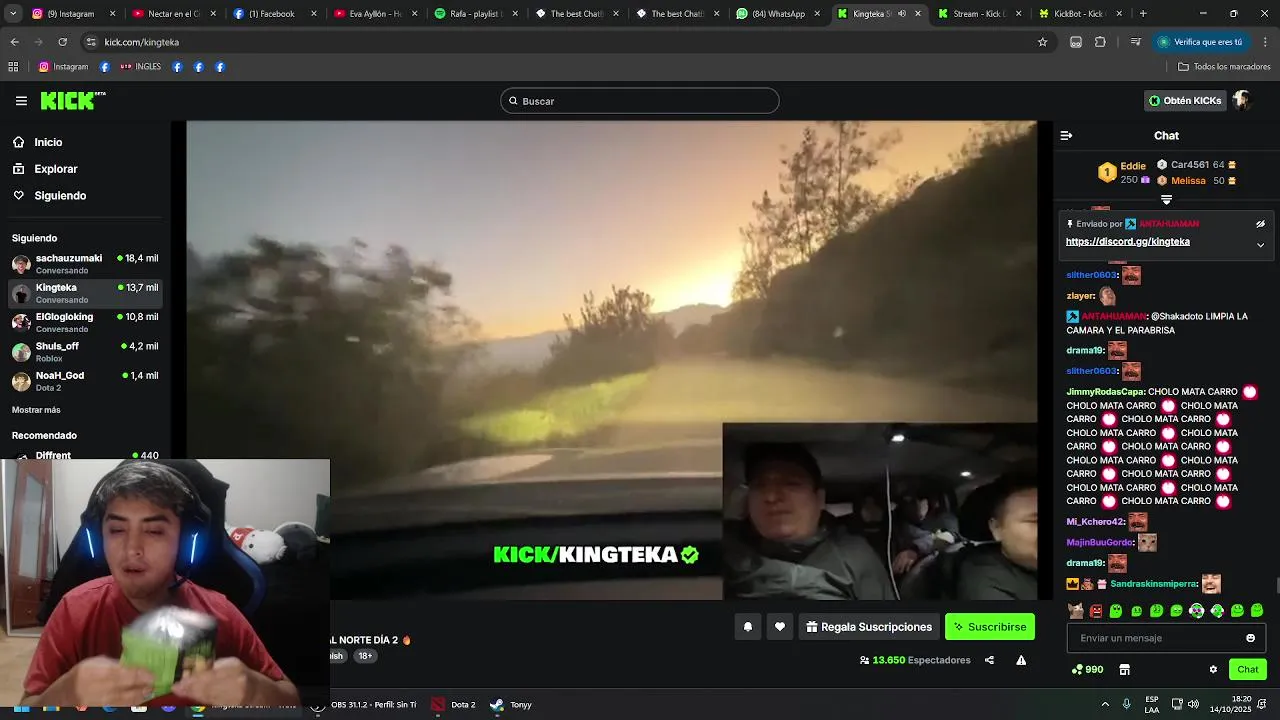This screenshot has width=1280, height=720.
Task: Share the stream via share icon
Action: 989,660
